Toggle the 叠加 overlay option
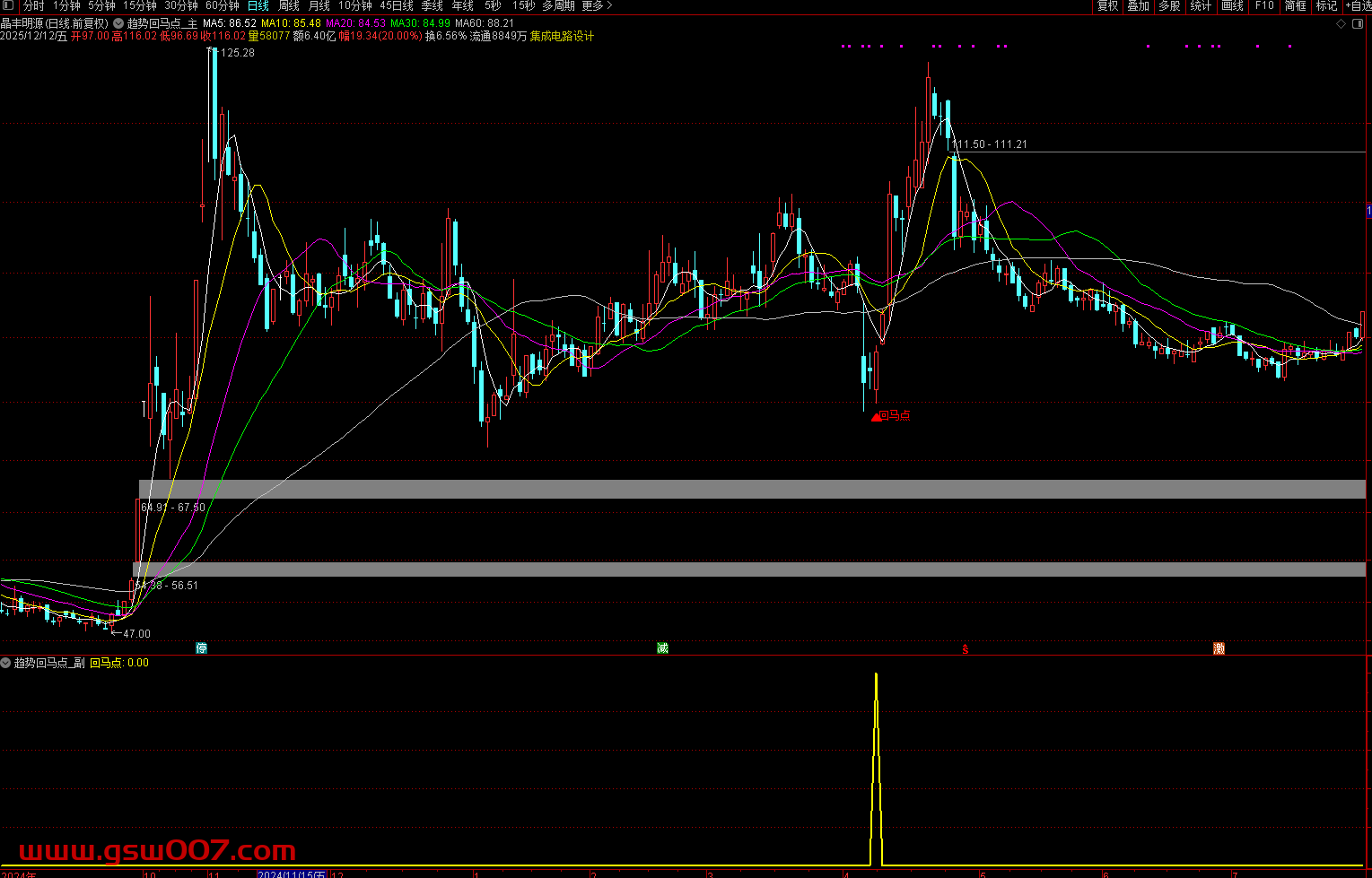 pyautogui.click(x=1139, y=6)
